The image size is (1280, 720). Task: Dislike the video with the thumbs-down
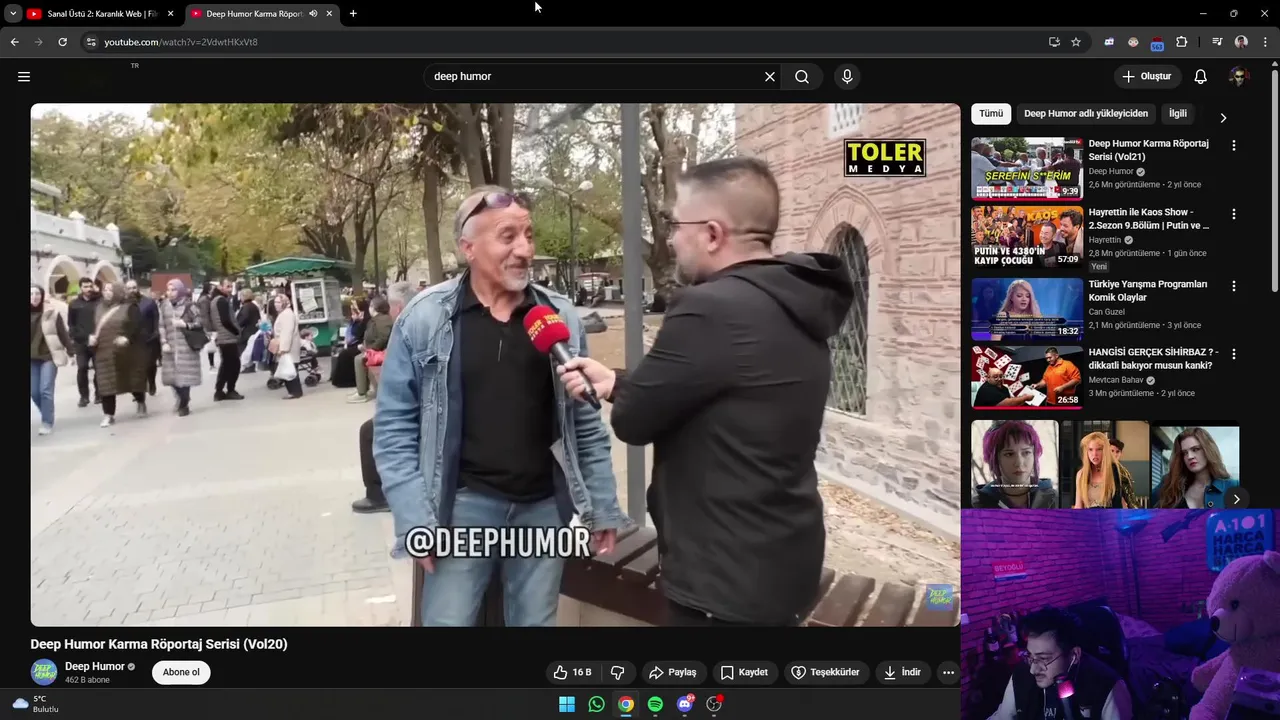click(617, 672)
